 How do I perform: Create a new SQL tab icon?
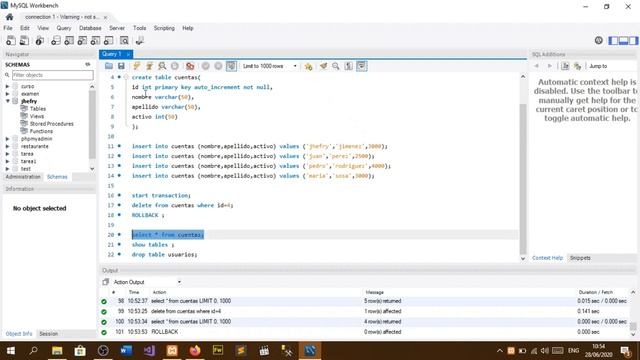(11, 40)
